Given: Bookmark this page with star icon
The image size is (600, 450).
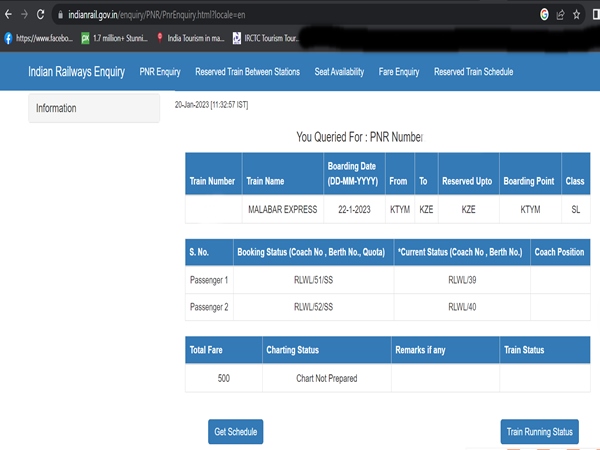Looking at the screenshot, I should pos(576,15).
